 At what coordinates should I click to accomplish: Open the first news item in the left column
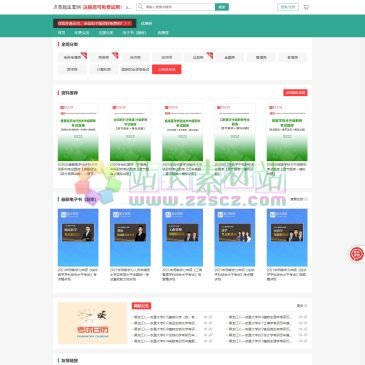[166, 317]
